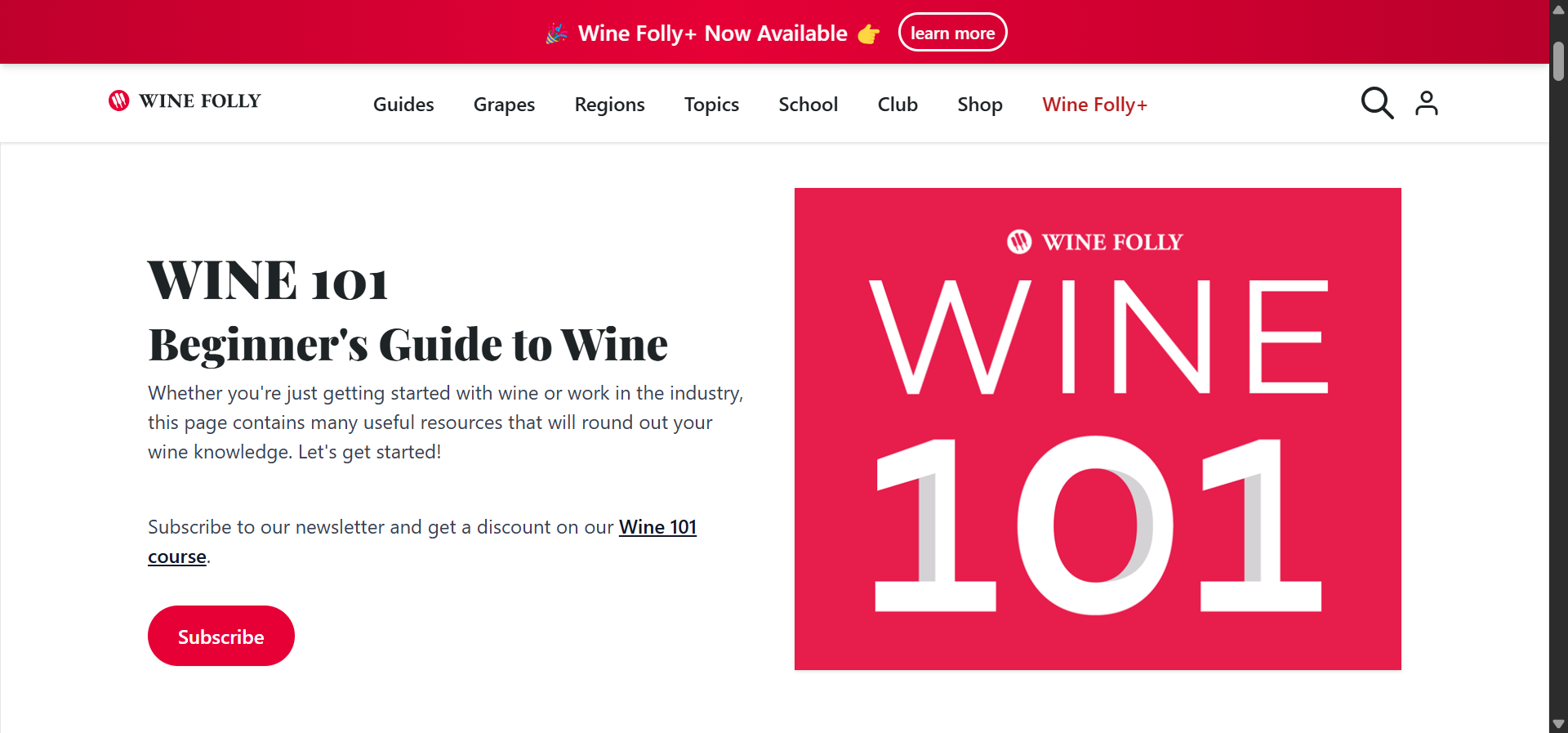This screenshot has width=1568, height=733.
Task: Select the Wine Folly+ tab
Action: point(1094,104)
